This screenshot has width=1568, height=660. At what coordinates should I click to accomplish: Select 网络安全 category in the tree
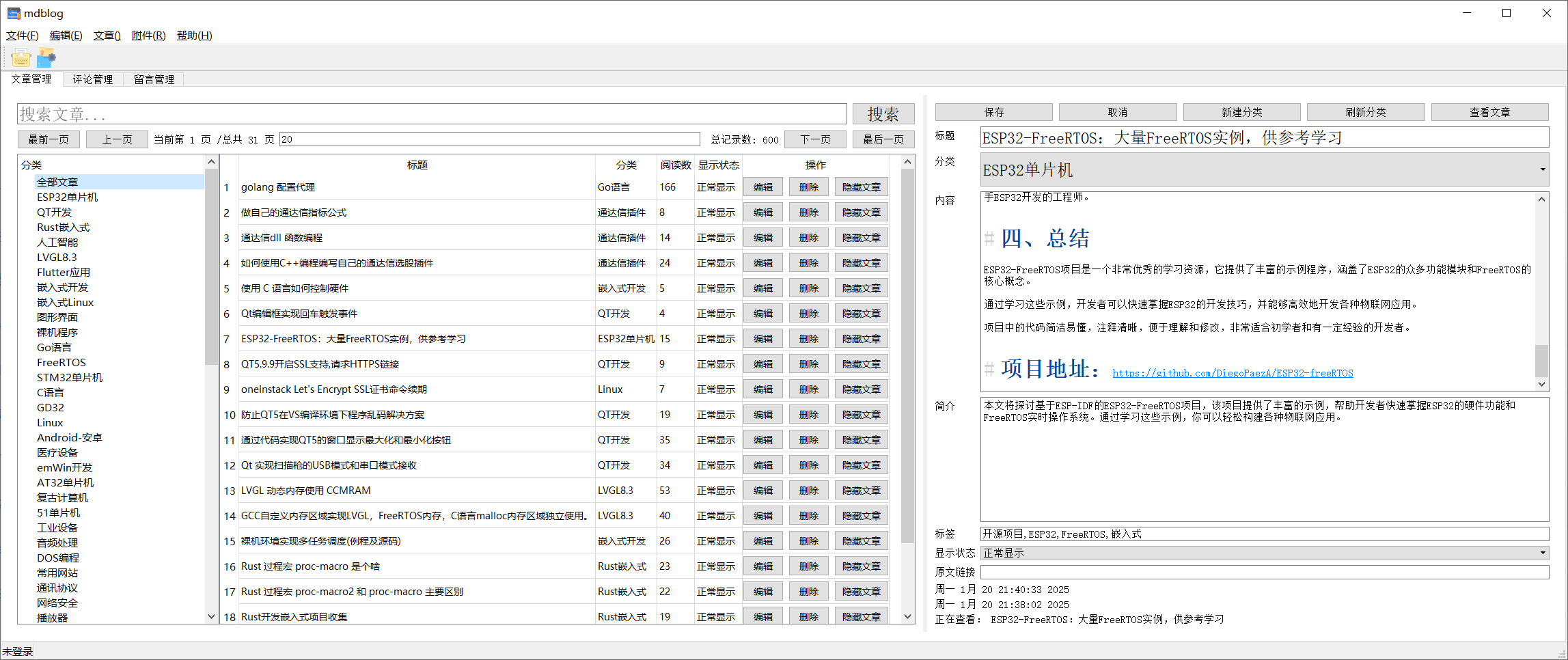(57, 603)
